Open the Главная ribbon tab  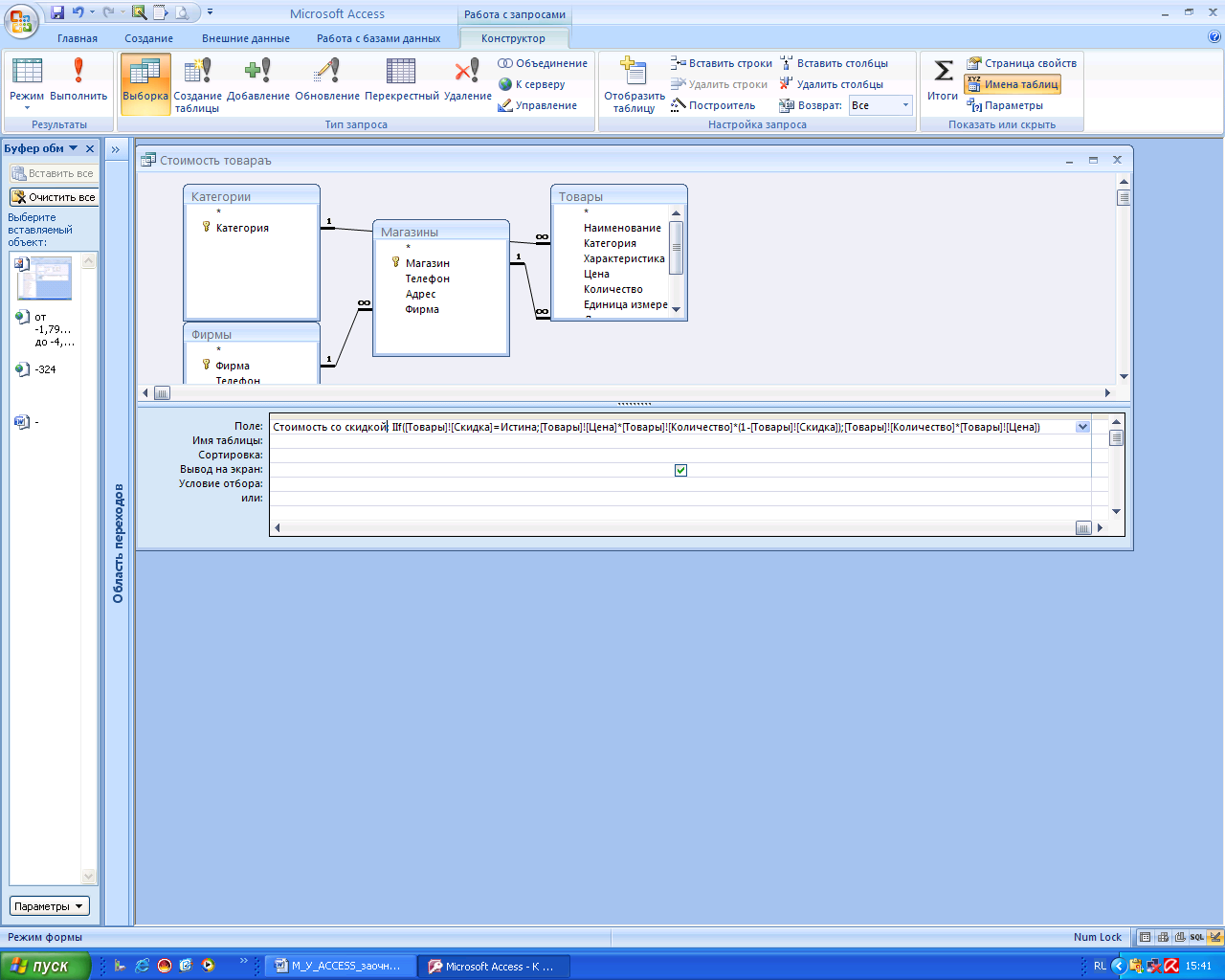click(78, 38)
